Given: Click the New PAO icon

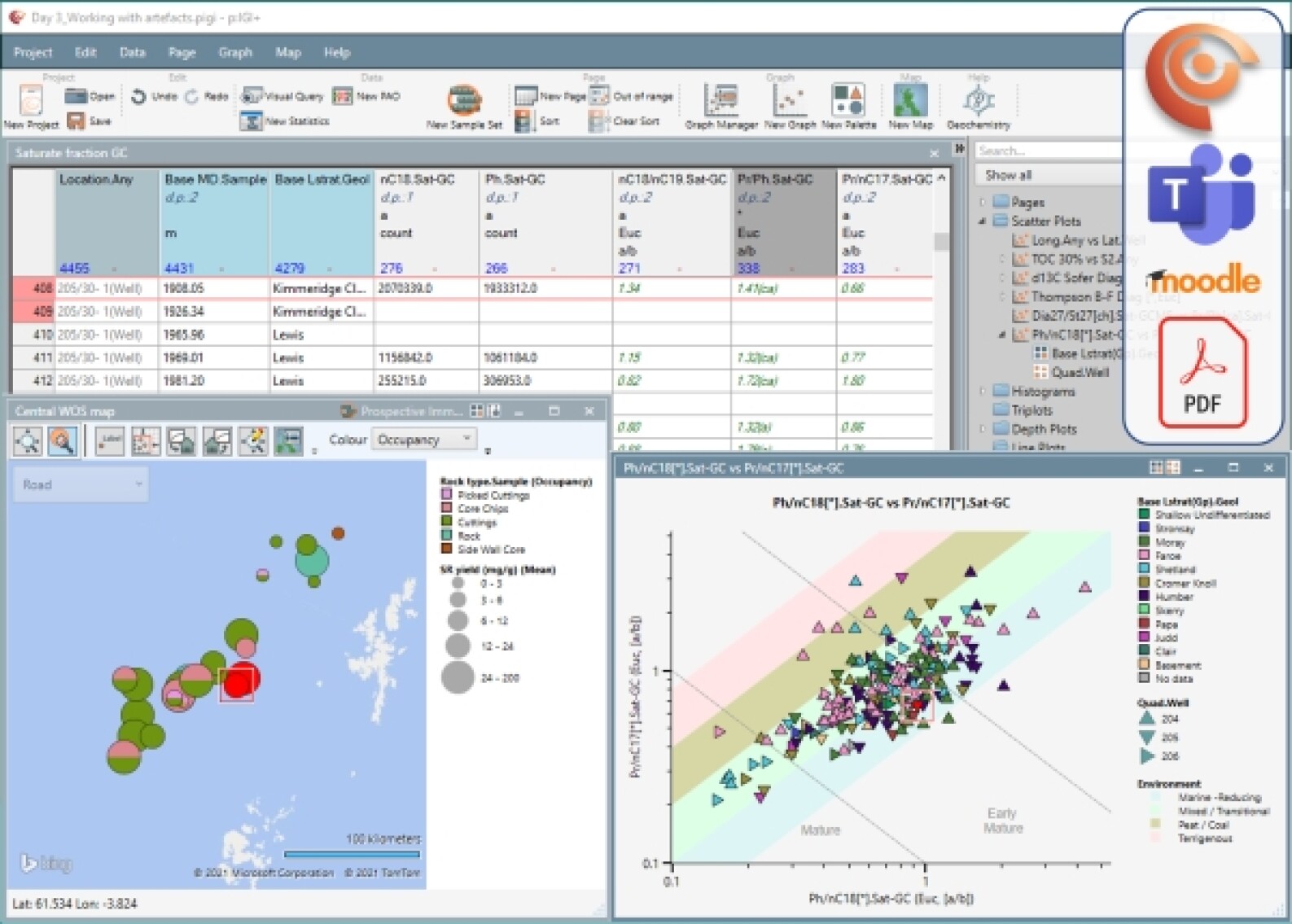Looking at the screenshot, I should tap(342, 96).
